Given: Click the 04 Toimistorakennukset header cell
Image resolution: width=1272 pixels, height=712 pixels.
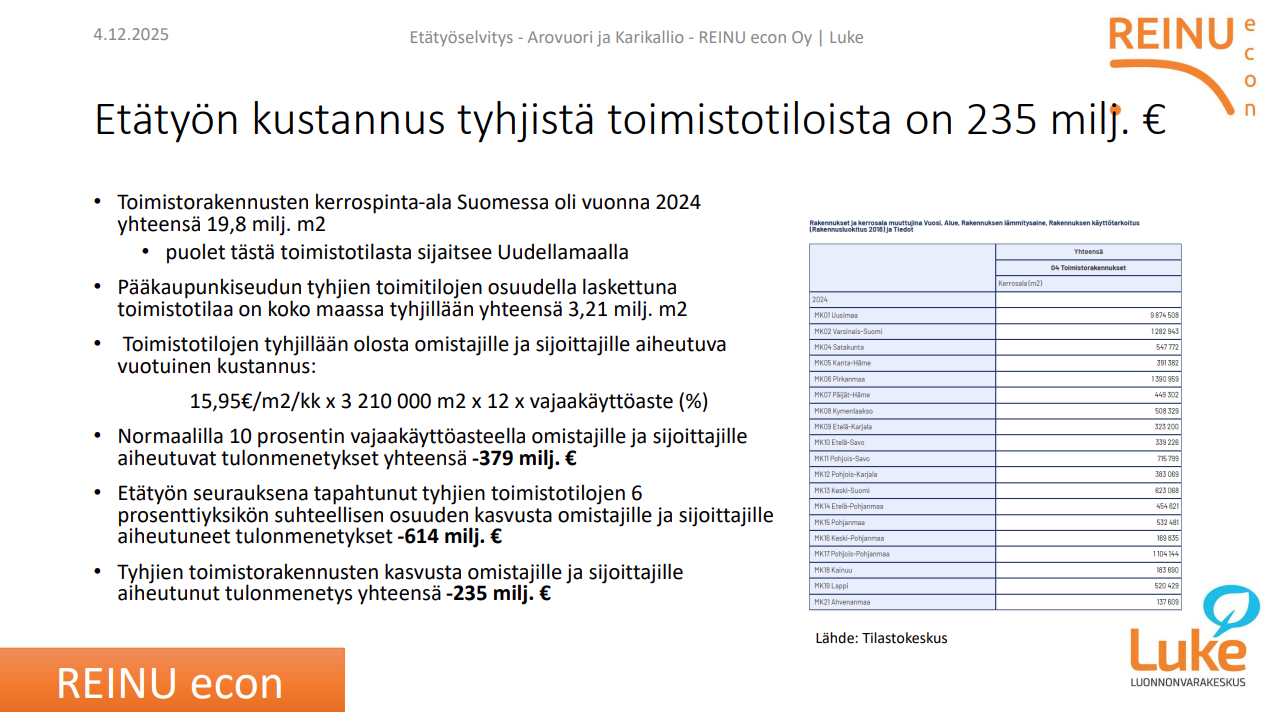Looking at the screenshot, I should pos(1088,268).
